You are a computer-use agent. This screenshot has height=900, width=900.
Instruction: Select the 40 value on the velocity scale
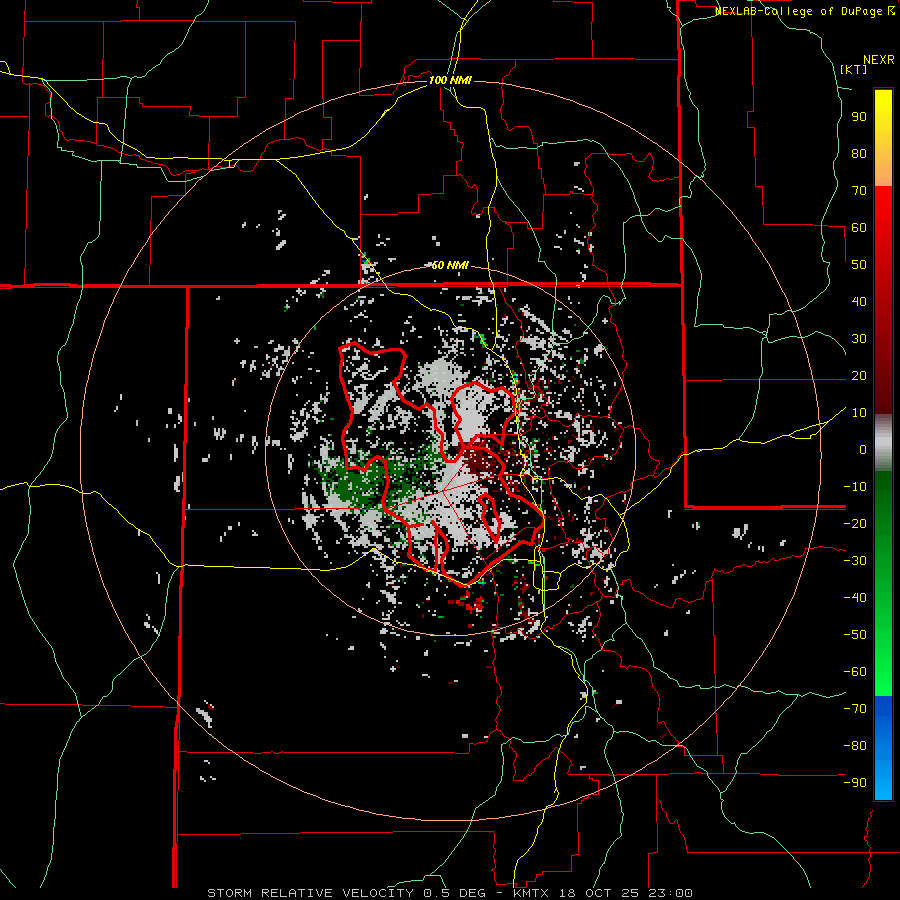click(859, 301)
